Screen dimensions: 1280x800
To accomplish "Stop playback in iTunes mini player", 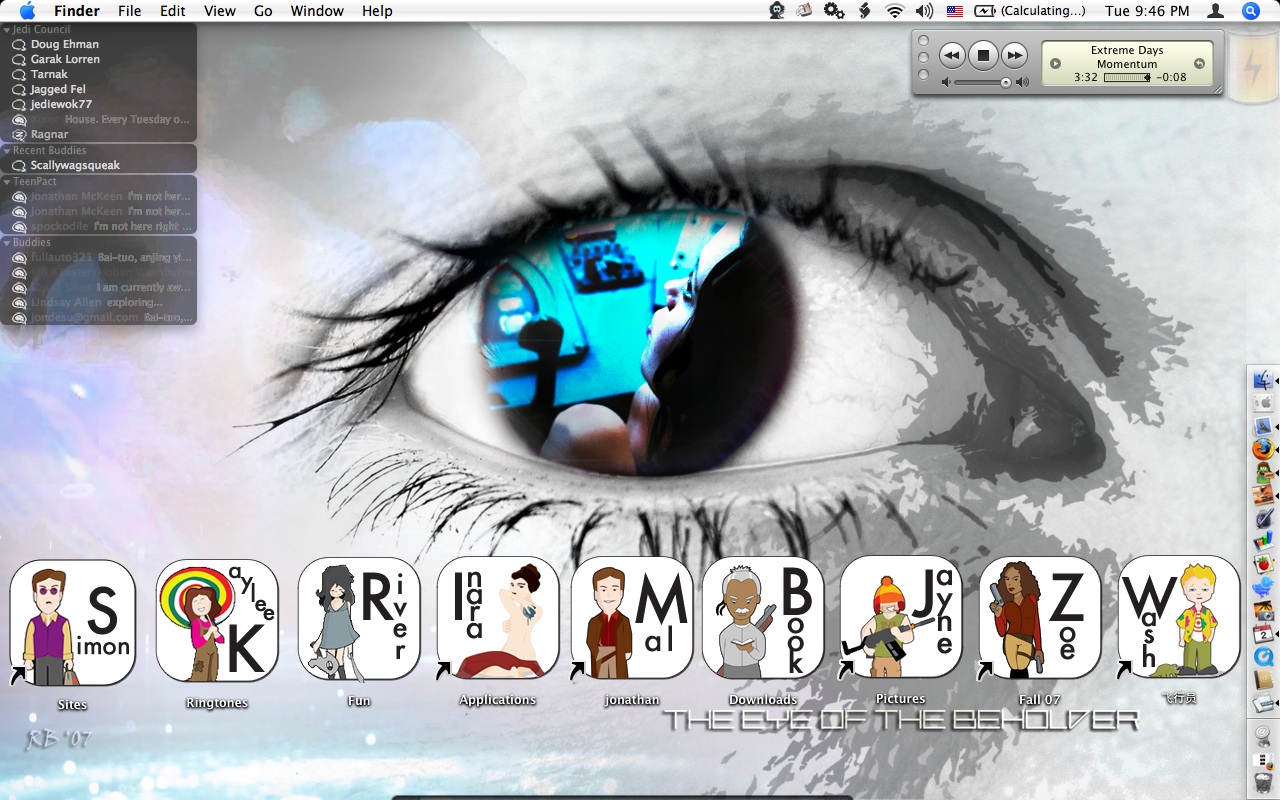I will (x=983, y=55).
